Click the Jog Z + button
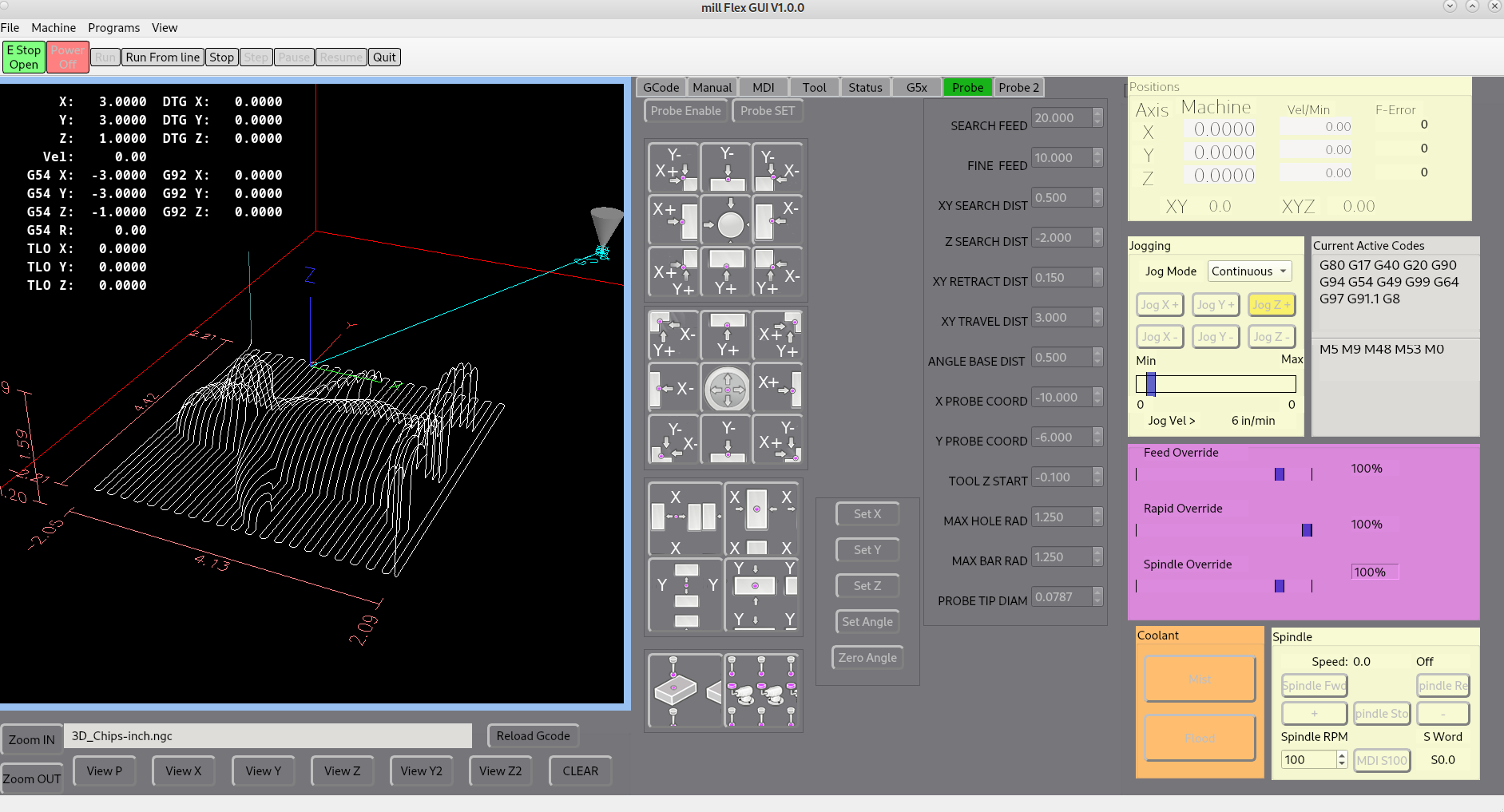Image resolution: width=1504 pixels, height=812 pixels. [1272, 305]
